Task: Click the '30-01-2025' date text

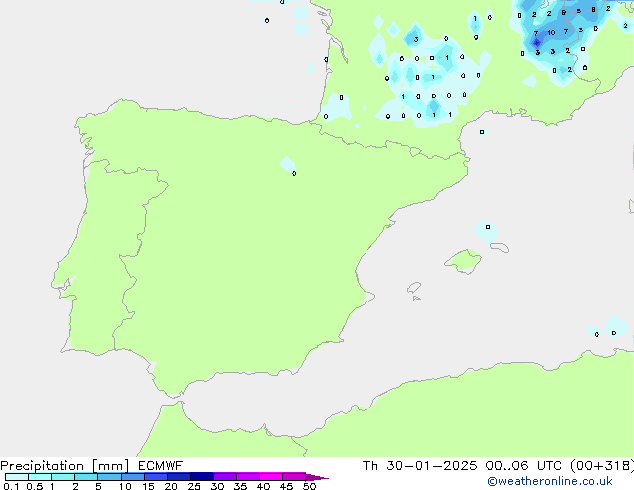Action: pos(431,466)
